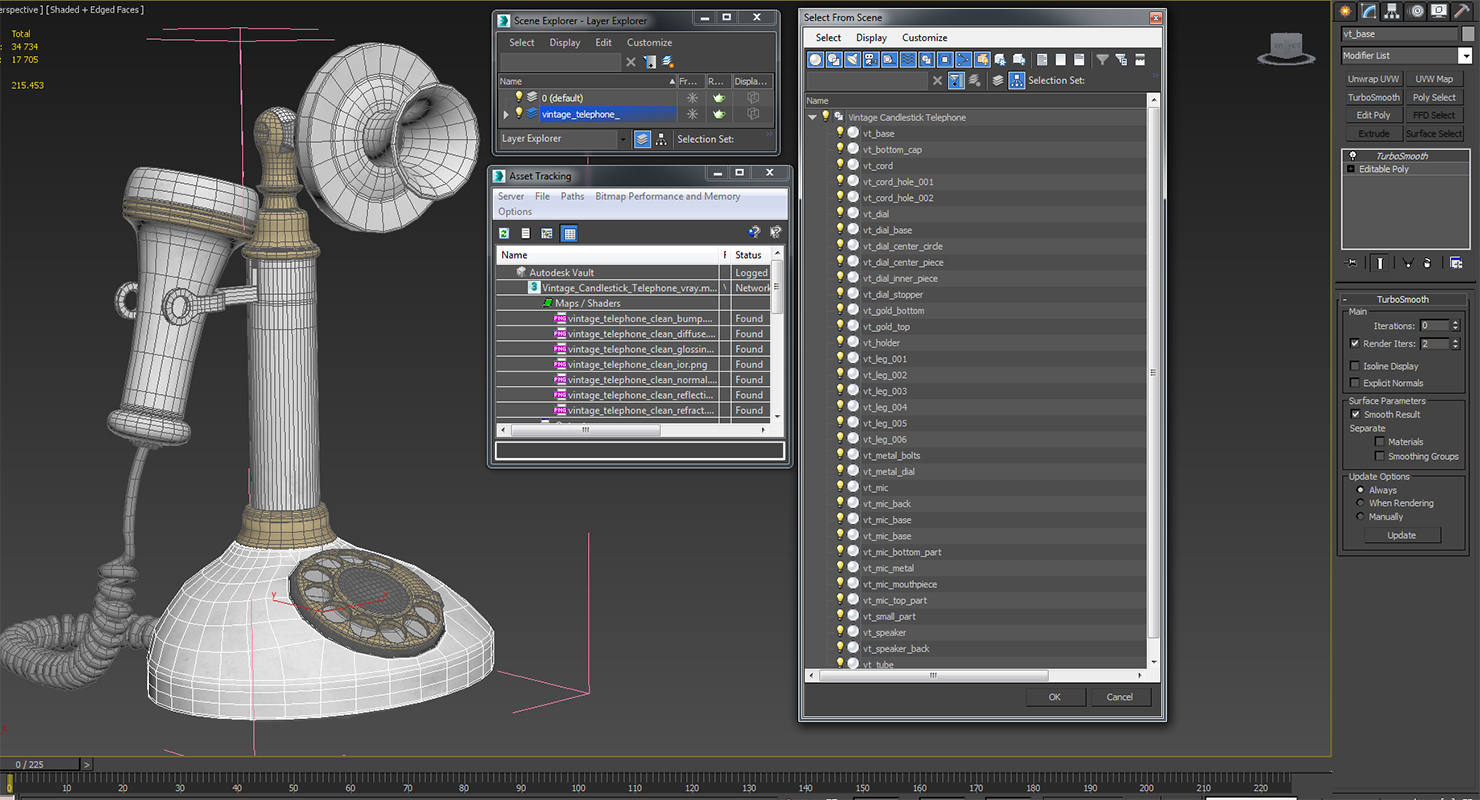Click Refresh icon in Asset Tracking toolbar
Viewport: 1480px width, 800px height.
[504, 233]
